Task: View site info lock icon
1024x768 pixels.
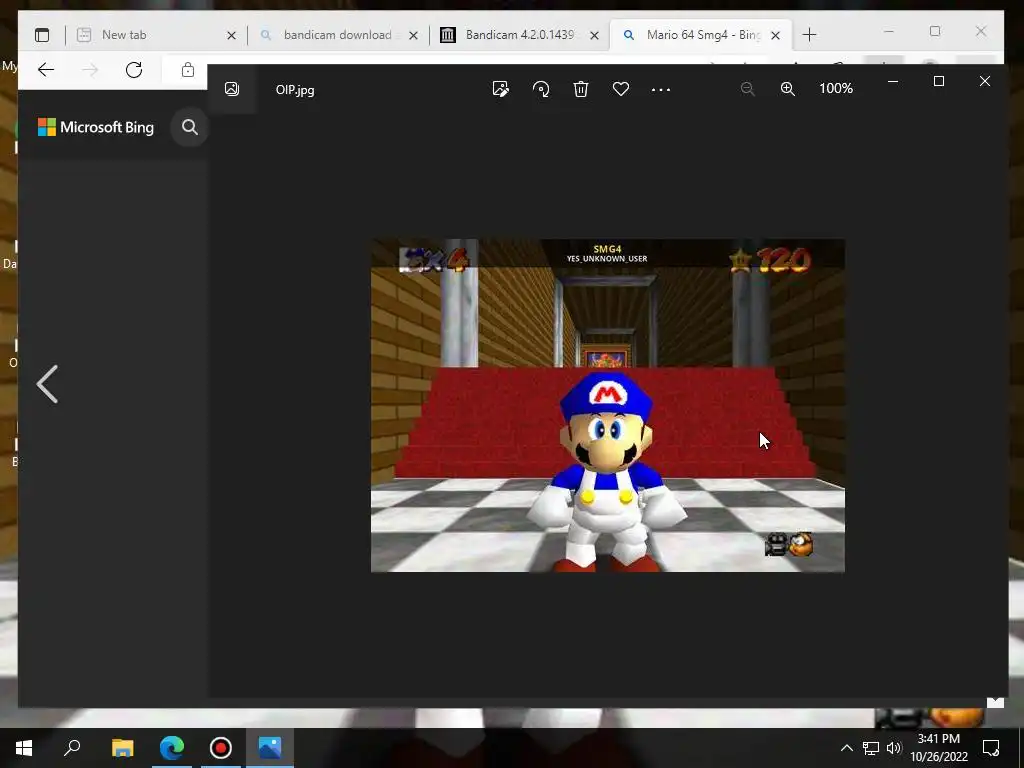Action: coord(188,70)
